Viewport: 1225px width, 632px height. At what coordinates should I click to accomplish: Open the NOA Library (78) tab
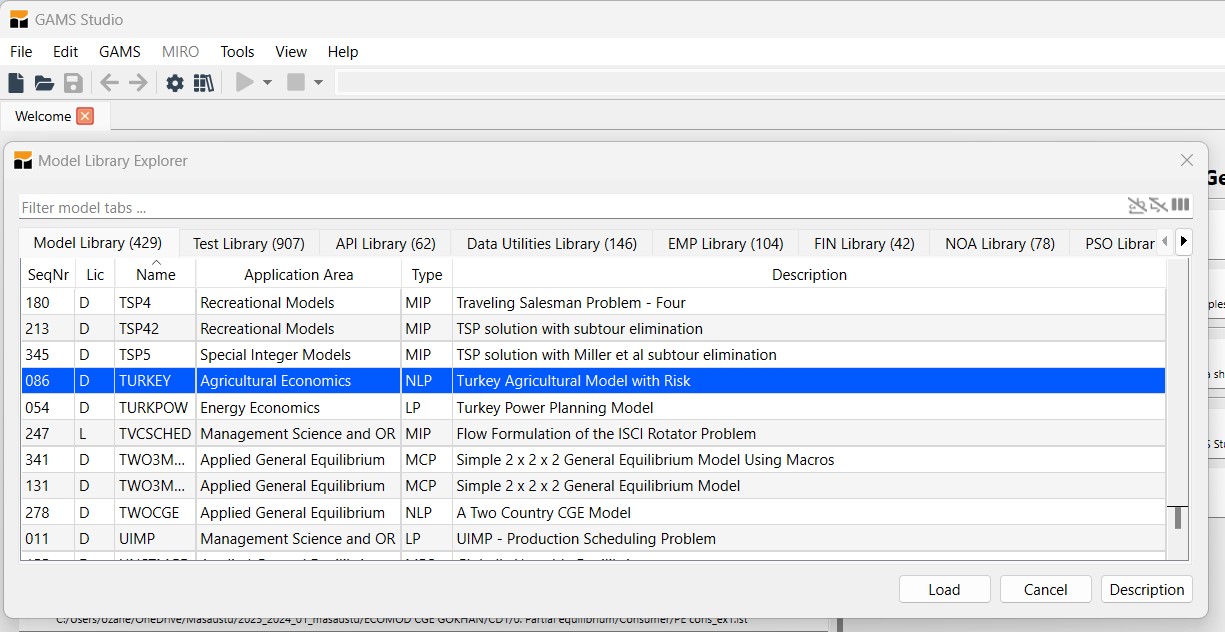pyautogui.click(x=1000, y=243)
